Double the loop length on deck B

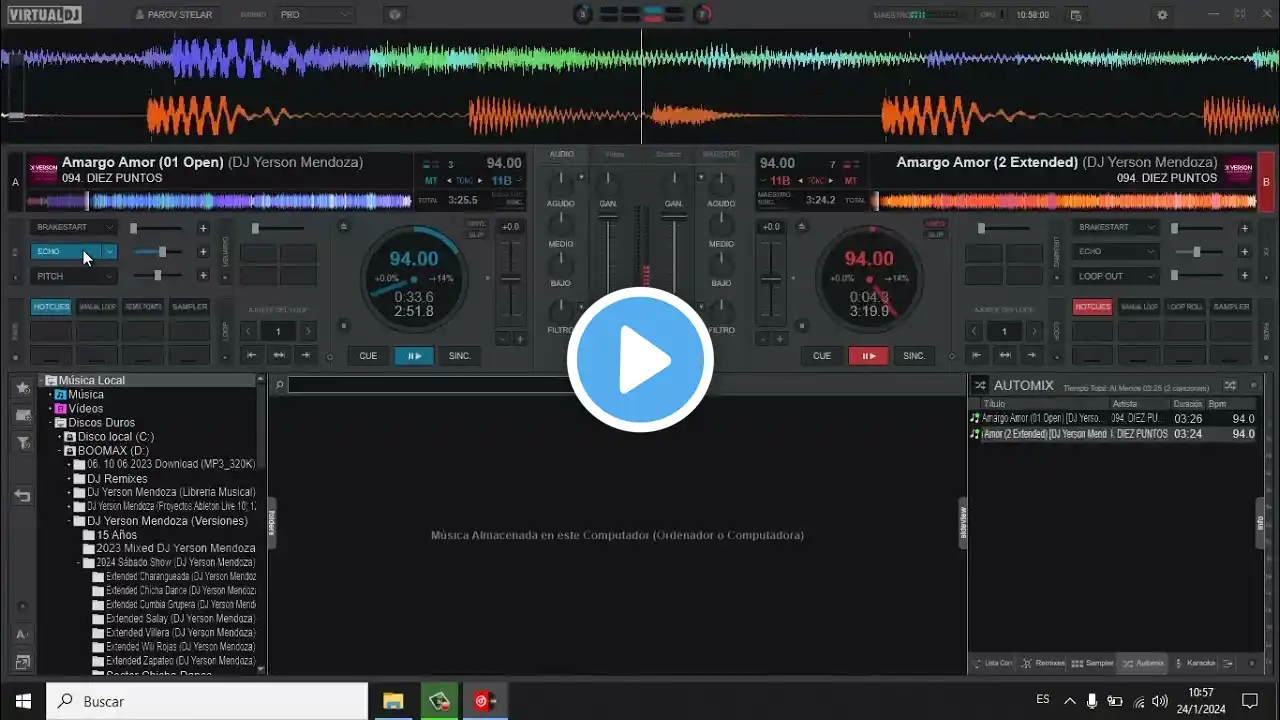click(1034, 331)
